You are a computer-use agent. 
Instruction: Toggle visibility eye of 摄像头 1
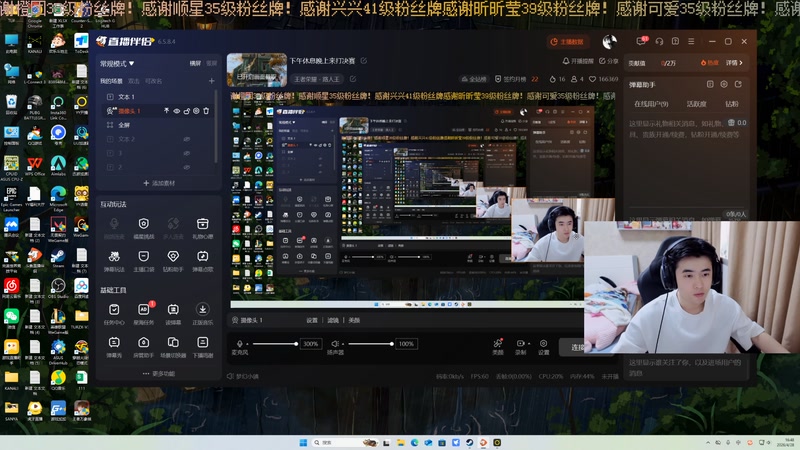[177, 111]
